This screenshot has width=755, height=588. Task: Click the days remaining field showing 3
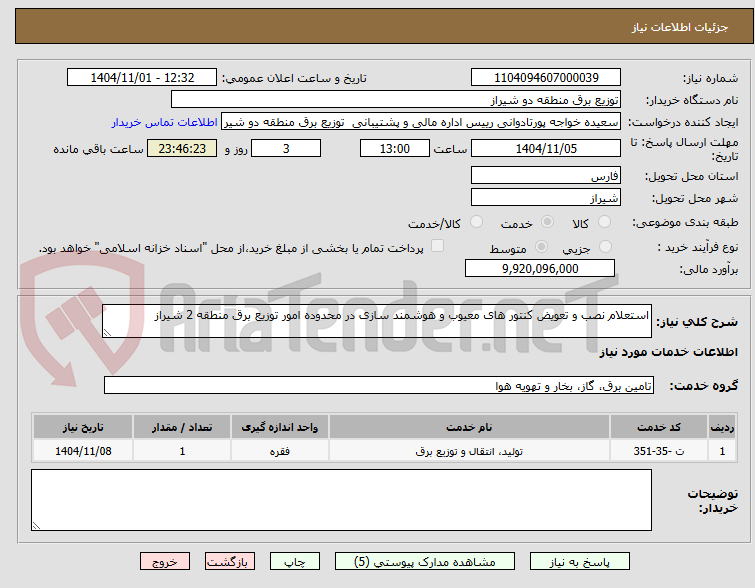[x=286, y=148]
